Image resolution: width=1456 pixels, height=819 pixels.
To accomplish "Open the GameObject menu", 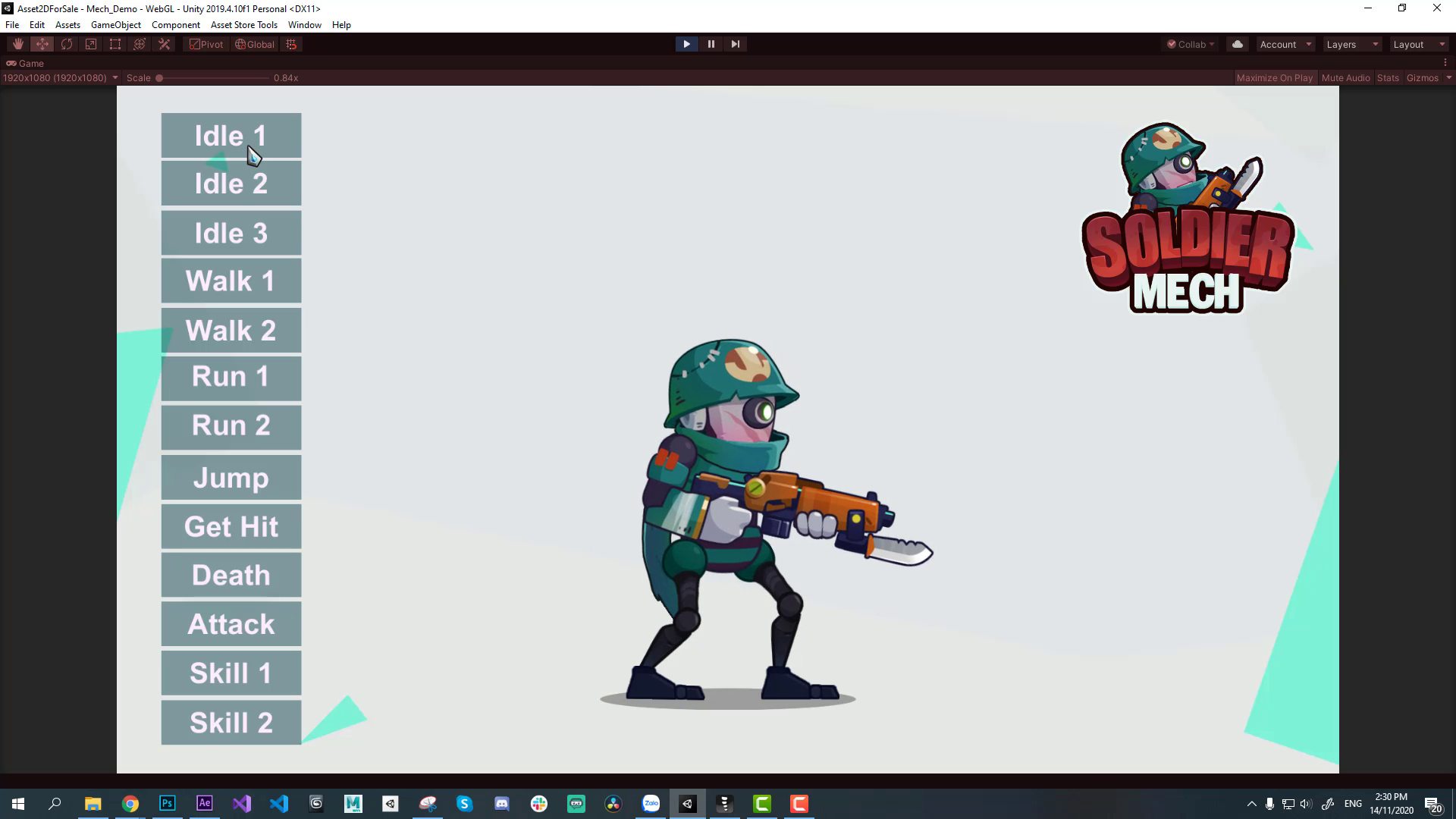I will click(116, 24).
